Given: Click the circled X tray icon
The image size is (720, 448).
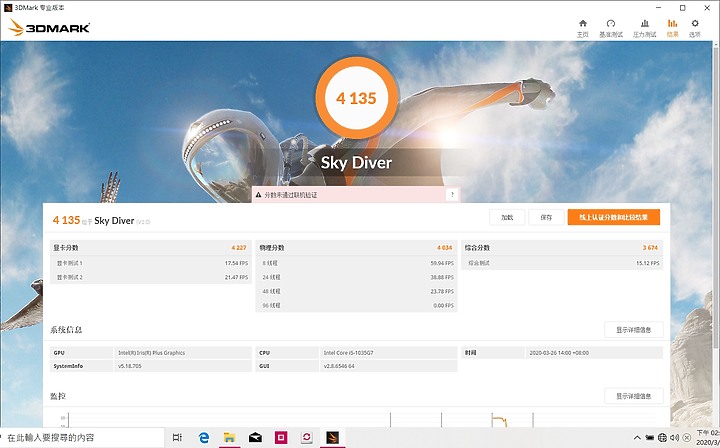Looking at the screenshot, I should (x=687, y=438).
